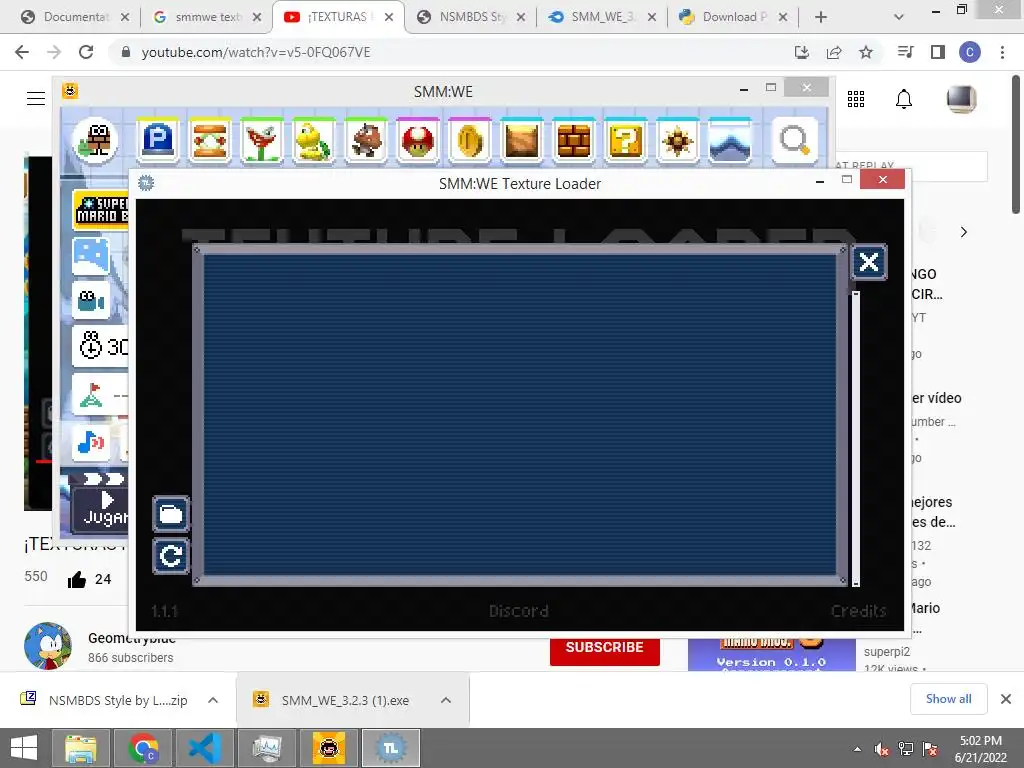Open the timer setting in SMM:WE
The width and height of the screenshot is (1024, 768).
[101, 346]
